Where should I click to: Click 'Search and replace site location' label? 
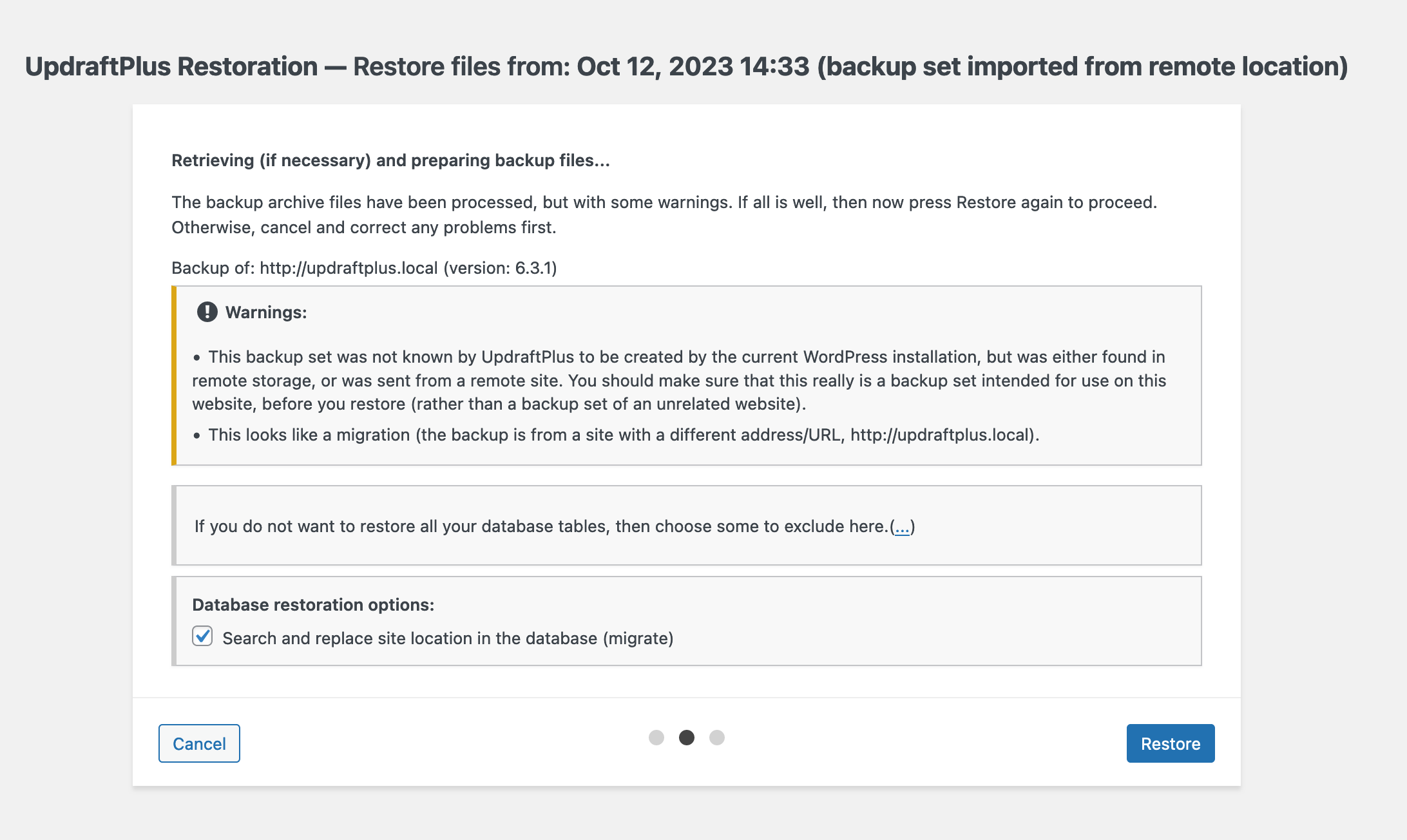pyautogui.click(x=448, y=638)
